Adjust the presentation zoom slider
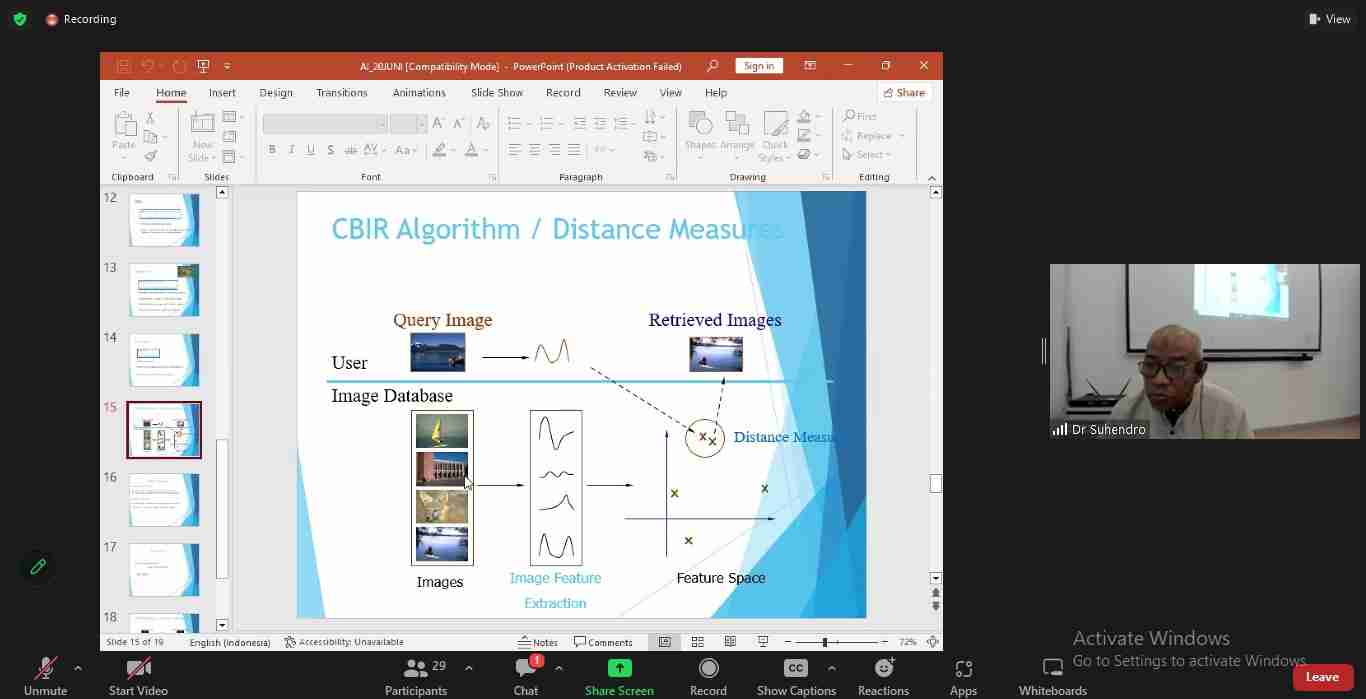 [824, 642]
